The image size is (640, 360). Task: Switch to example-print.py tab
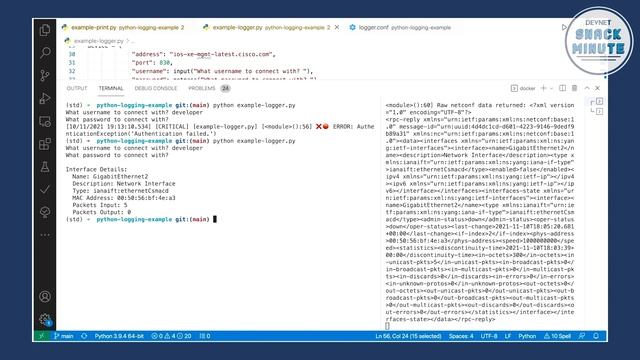click(x=123, y=27)
